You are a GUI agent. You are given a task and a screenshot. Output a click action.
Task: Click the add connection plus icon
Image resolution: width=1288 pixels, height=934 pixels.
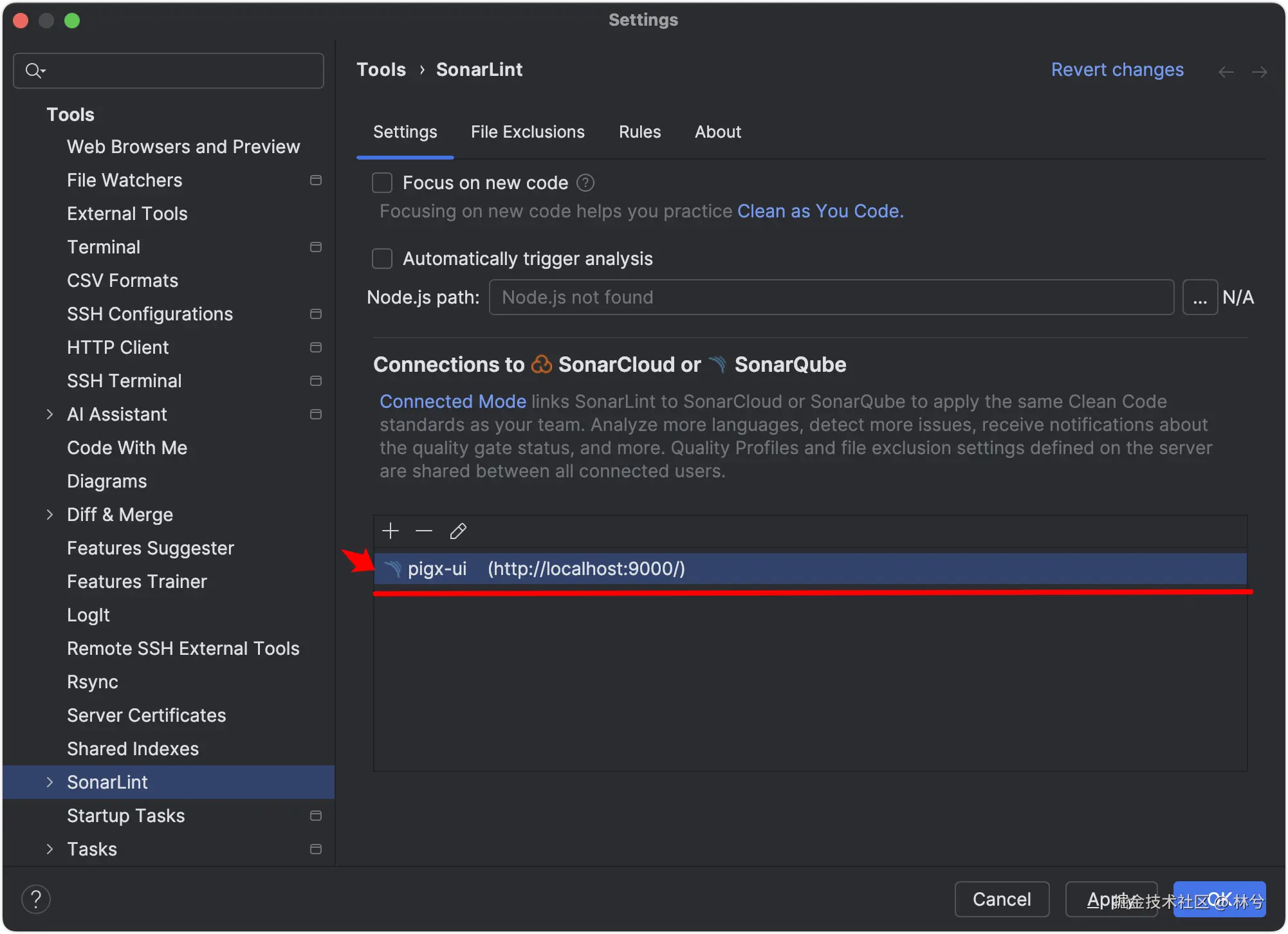[391, 531]
